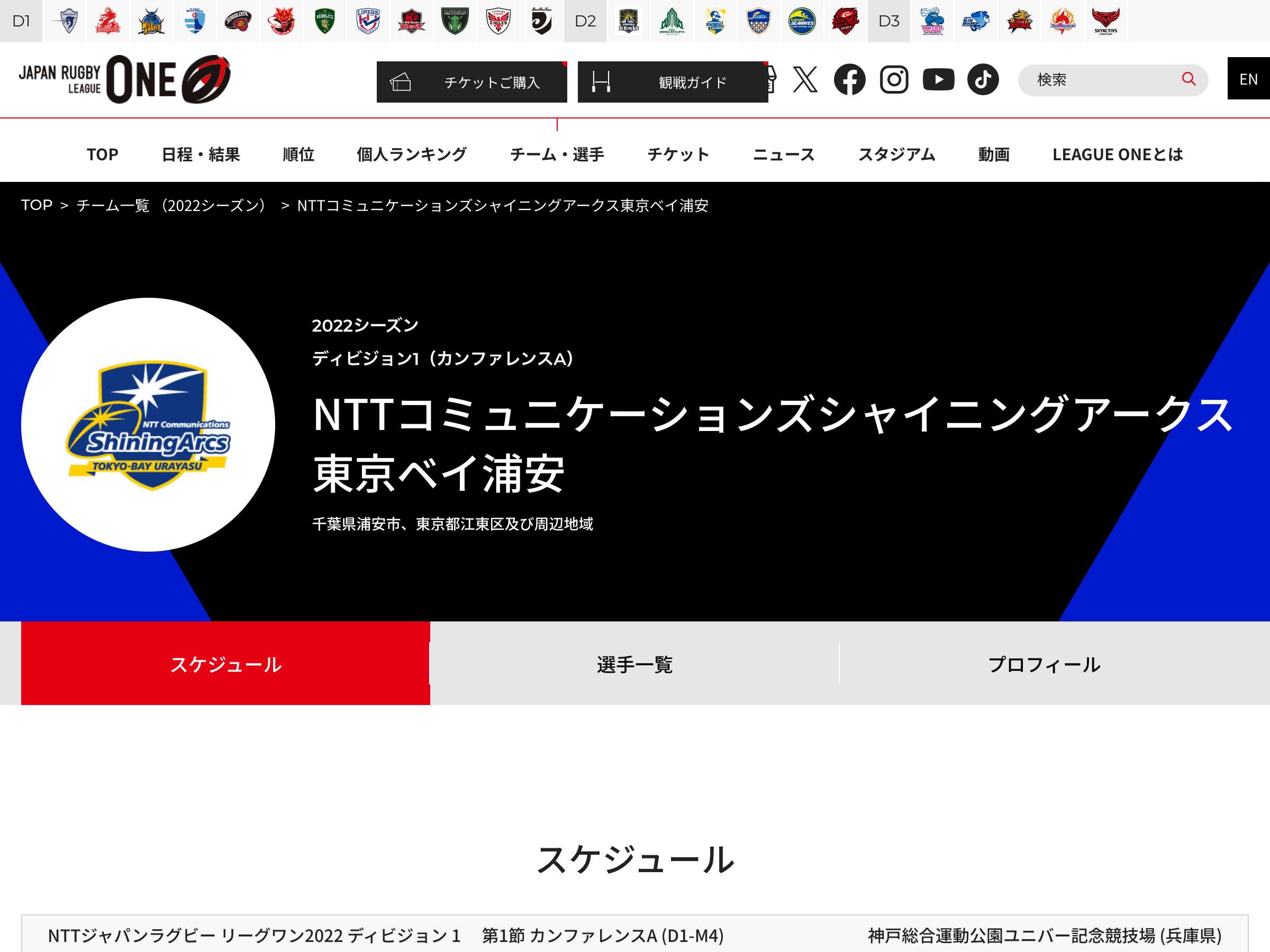
Task: Select the D2 division label
Action: [x=585, y=21]
